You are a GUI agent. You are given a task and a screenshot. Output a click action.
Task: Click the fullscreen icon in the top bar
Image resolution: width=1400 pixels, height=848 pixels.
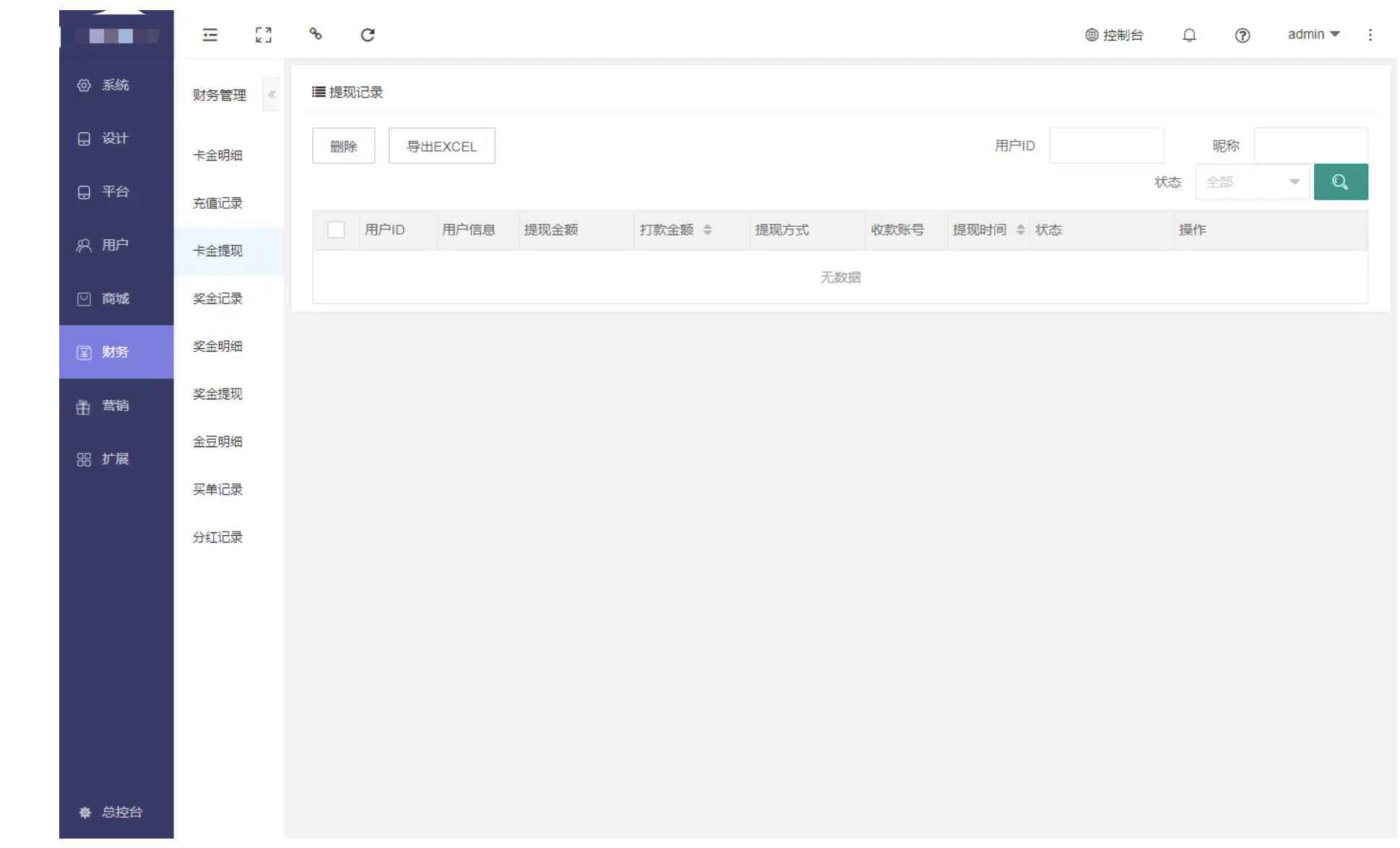[264, 35]
